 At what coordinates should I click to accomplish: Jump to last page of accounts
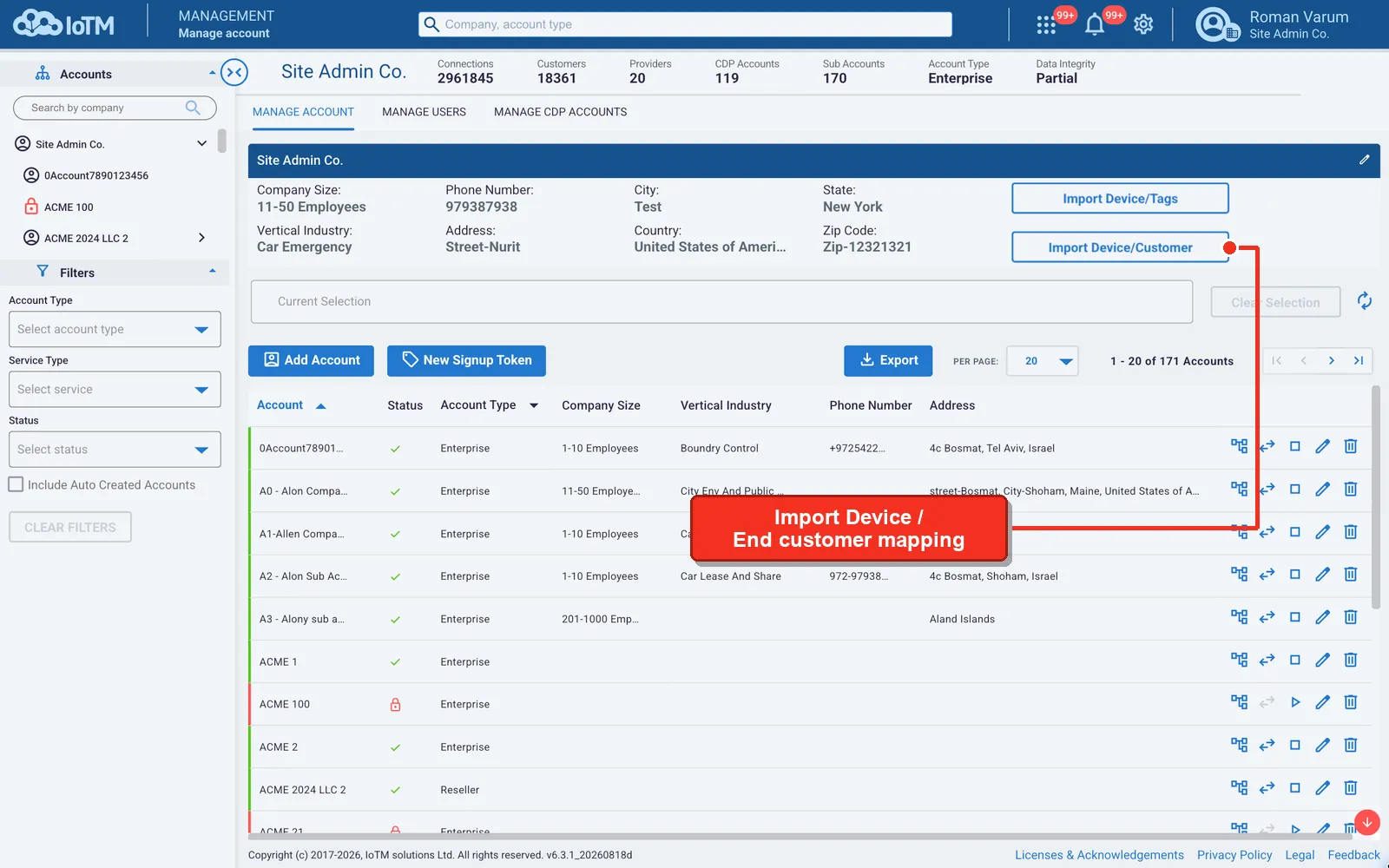click(1359, 361)
